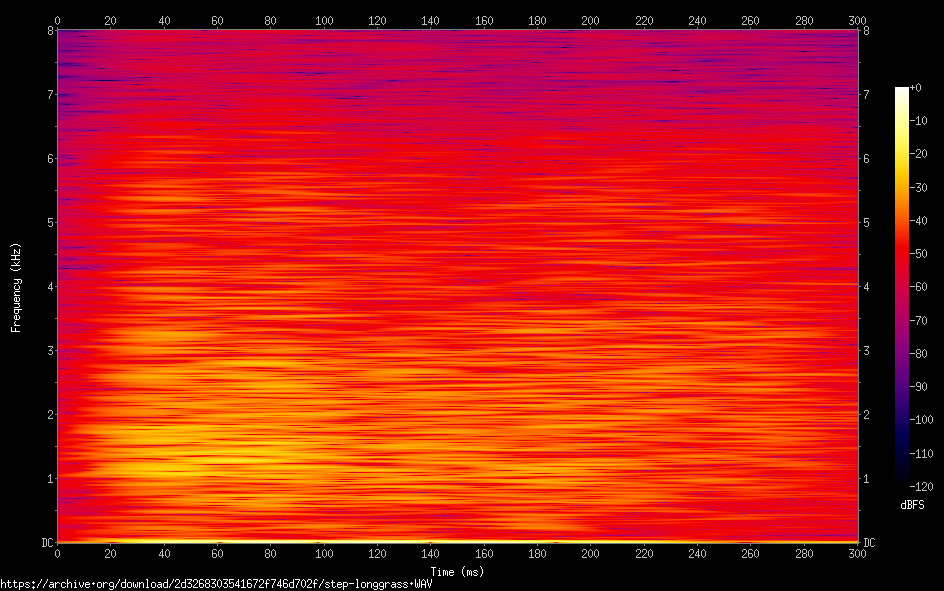Click the 0 ms tick on the top axis

pyautogui.click(x=58, y=19)
